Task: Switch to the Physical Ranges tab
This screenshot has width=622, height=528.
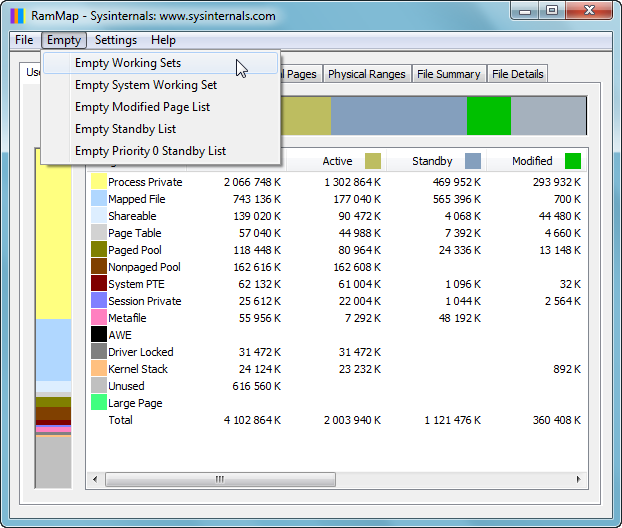Action: 367,74
